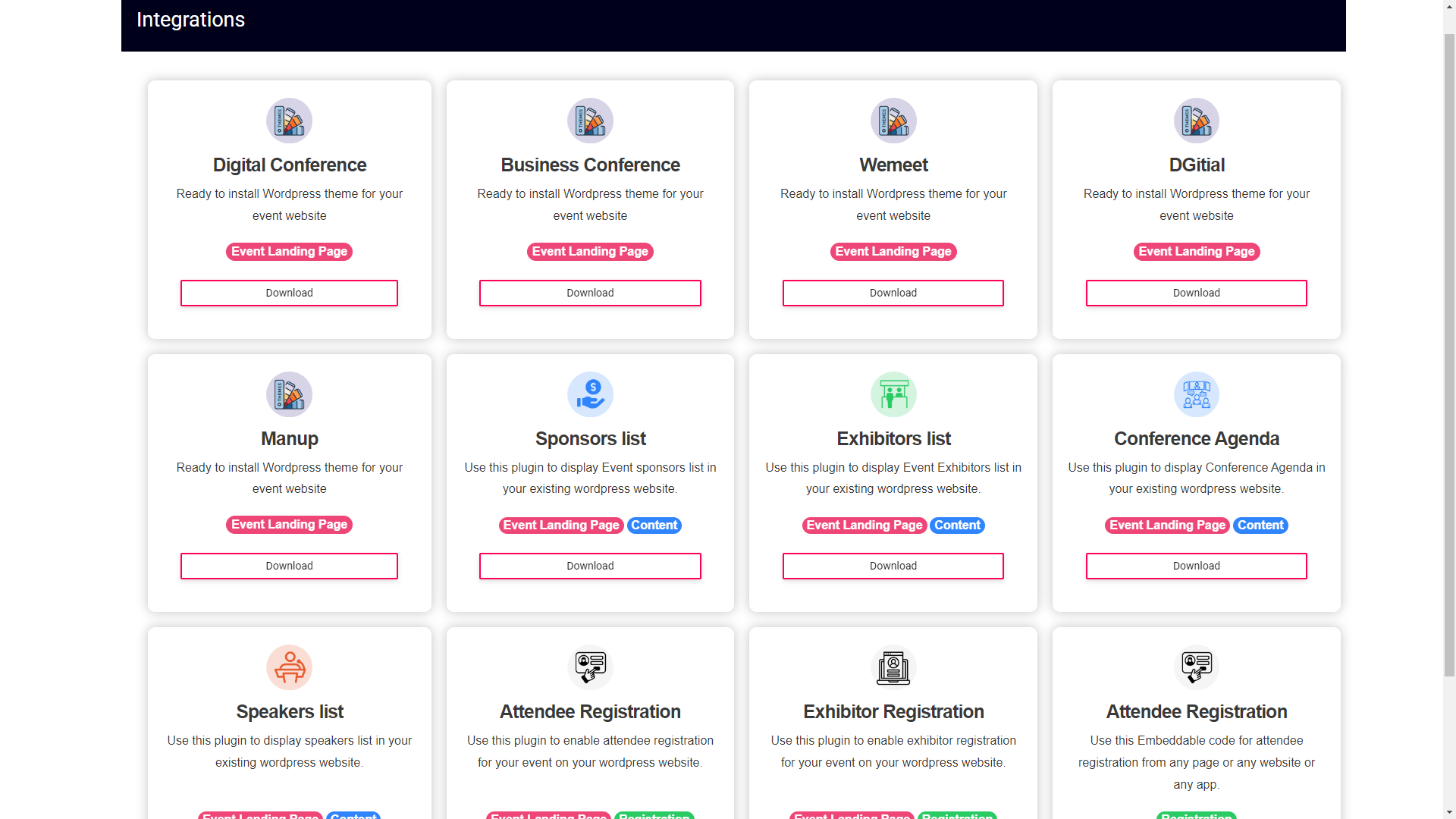This screenshot has height=819, width=1456.
Task: Click the Business Conference theme icon
Action: pyautogui.click(x=590, y=120)
